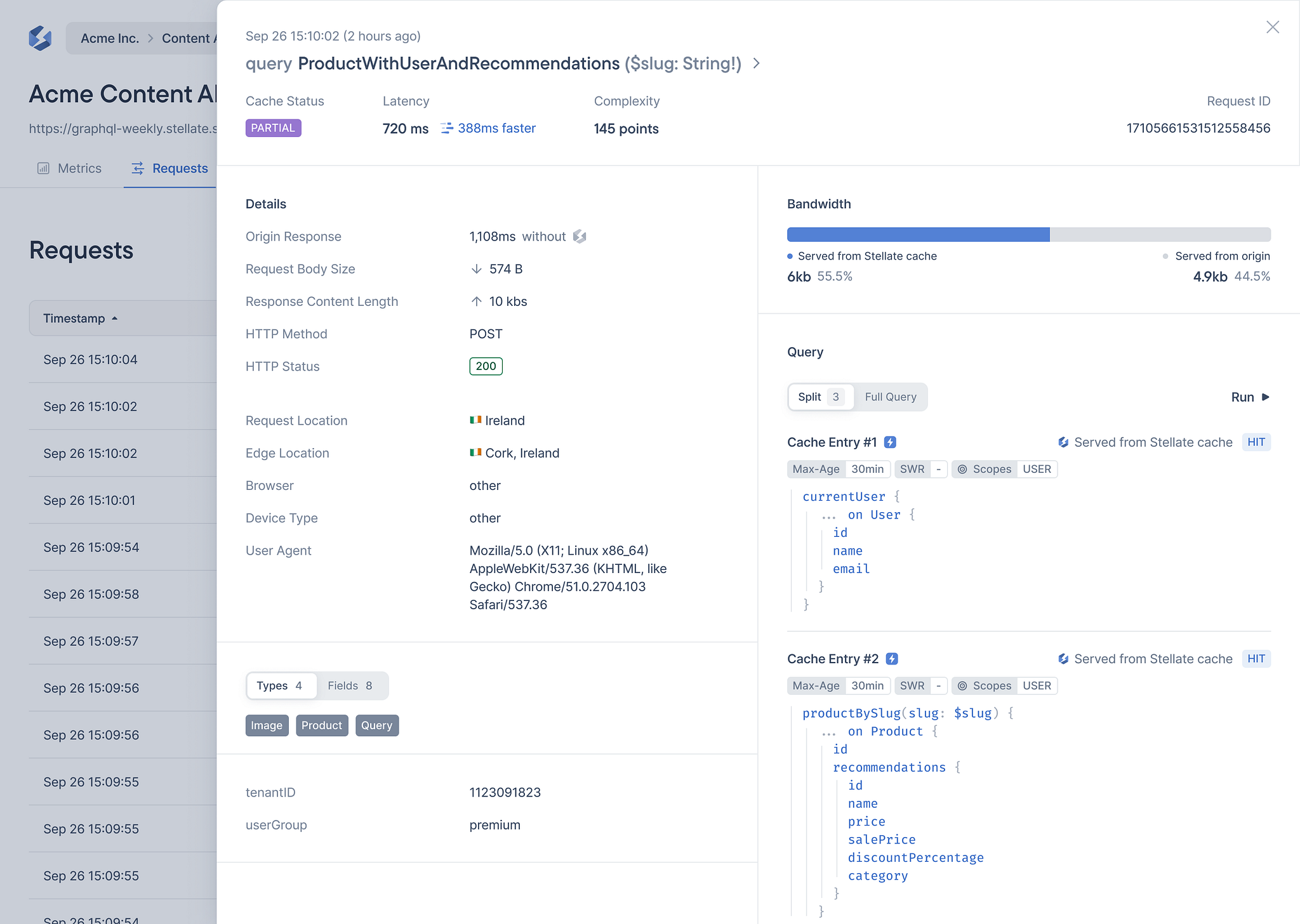The height and width of the screenshot is (924, 1300).
Task: Open the Acme Inc. breadcrumb
Action: click(110, 38)
